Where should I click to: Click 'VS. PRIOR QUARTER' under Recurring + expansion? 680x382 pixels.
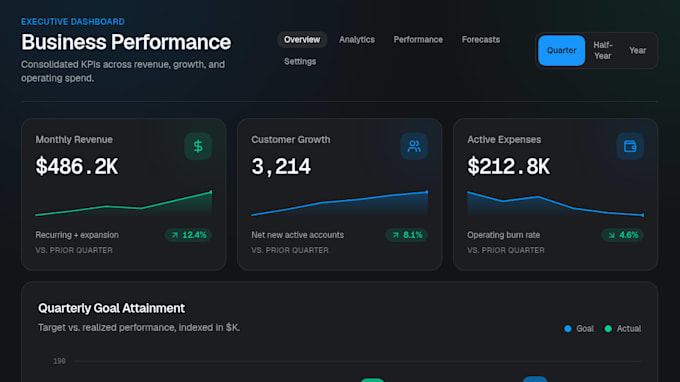[x=74, y=250]
